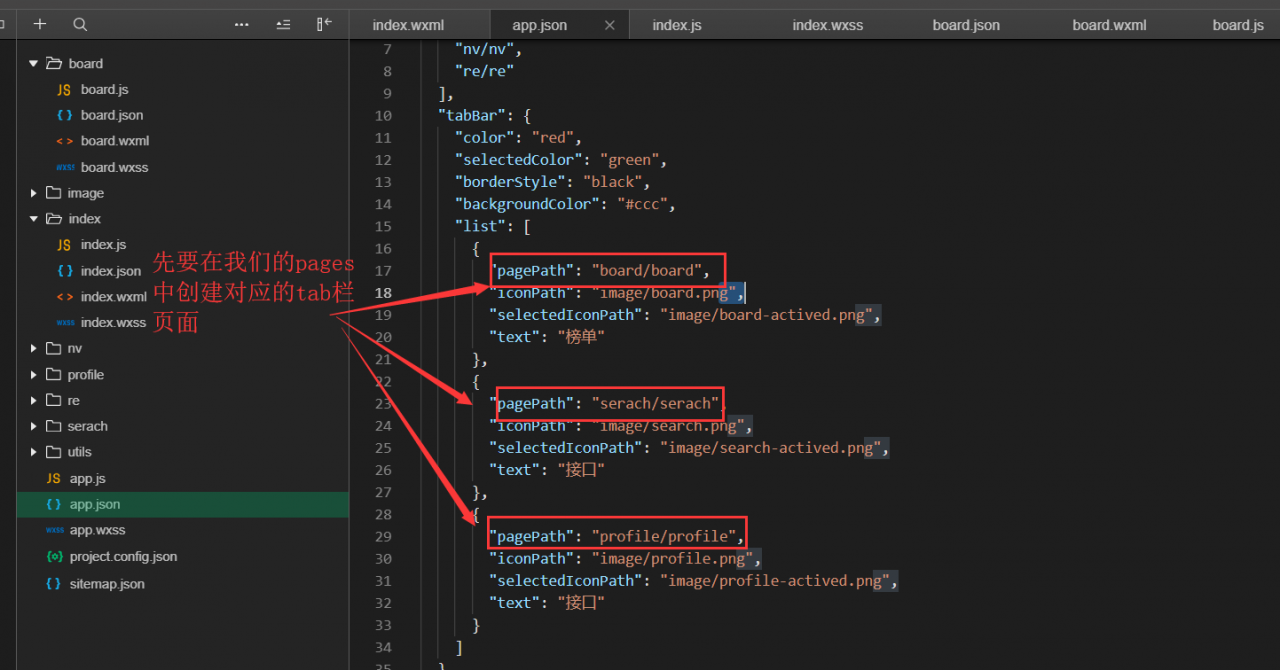Click the folder icon beside board

[54, 63]
